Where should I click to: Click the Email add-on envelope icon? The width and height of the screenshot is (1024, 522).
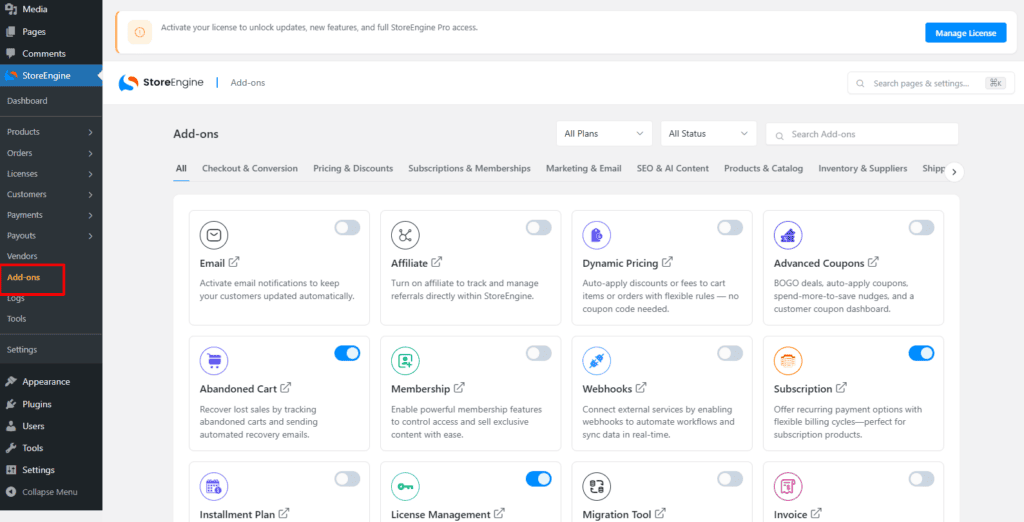coord(214,235)
